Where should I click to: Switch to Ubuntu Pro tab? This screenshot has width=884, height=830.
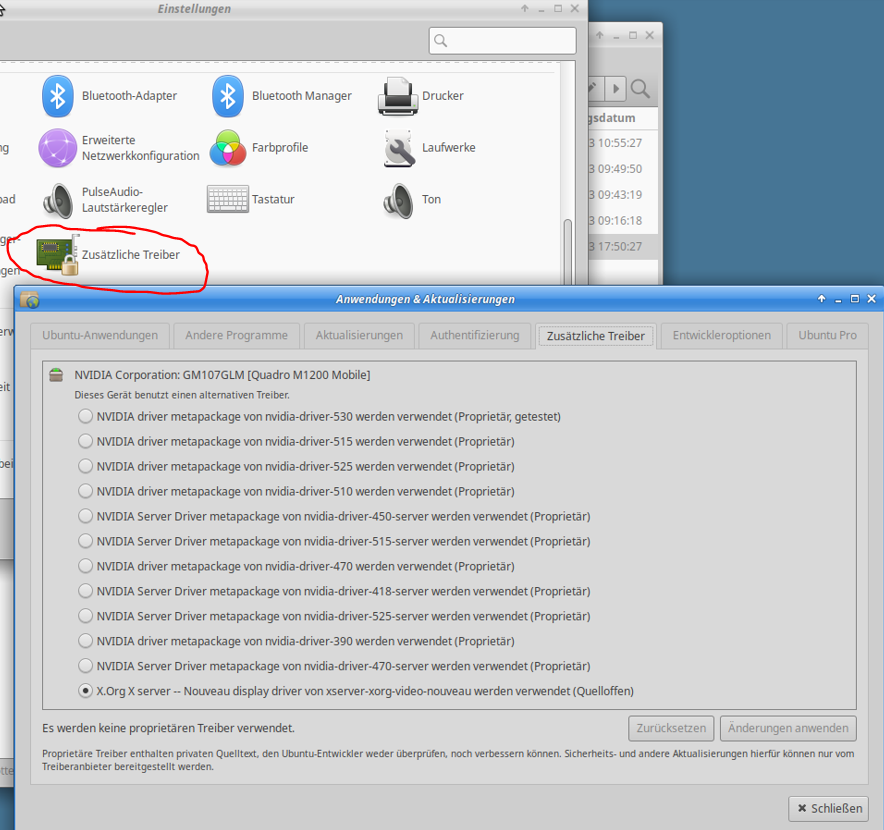click(x=827, y=335)
